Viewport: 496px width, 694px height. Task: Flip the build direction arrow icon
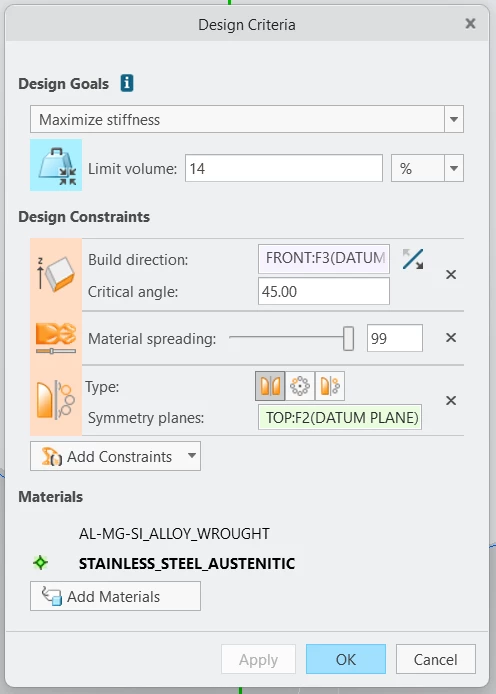click(x=413, y=259)
